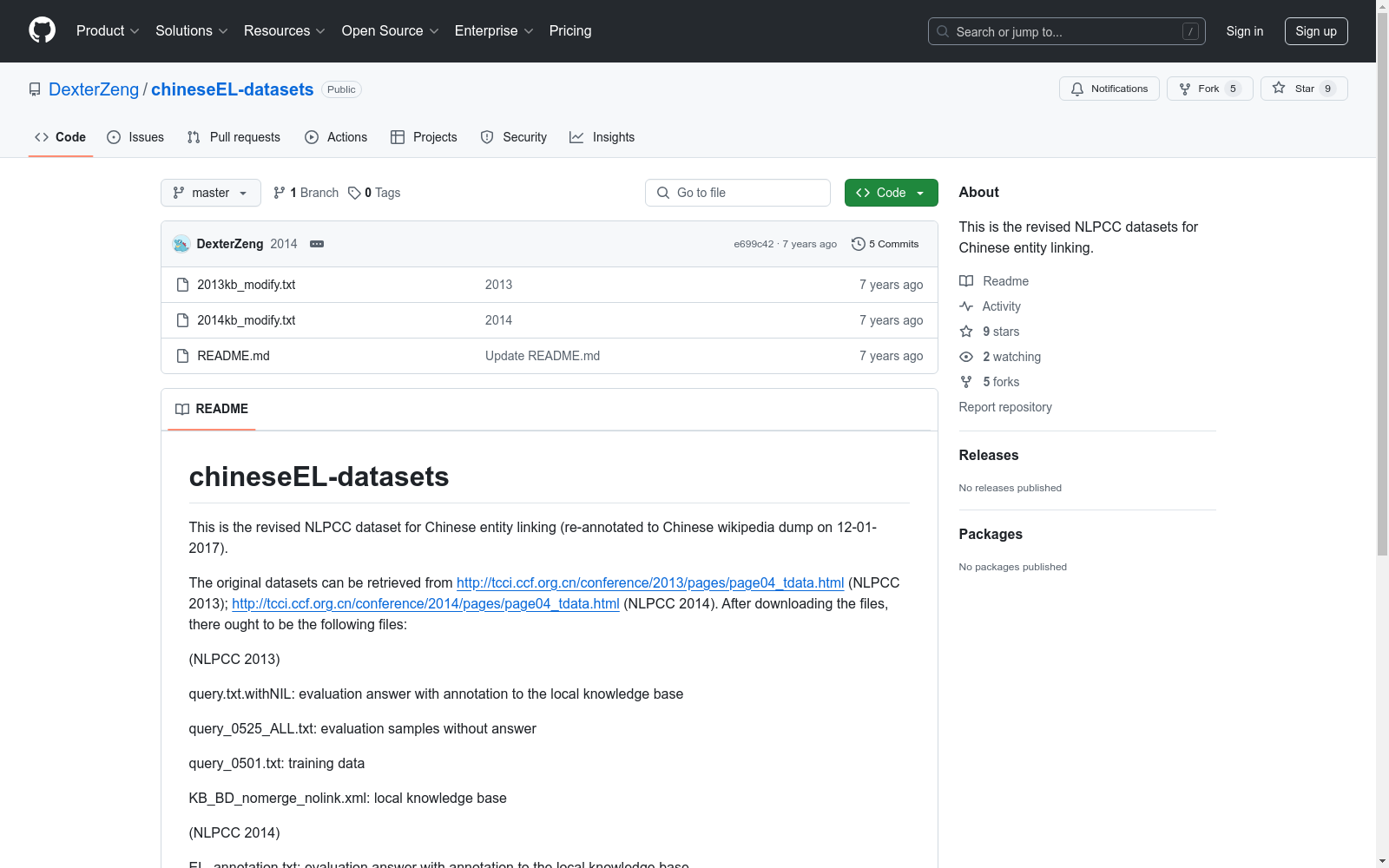Click the star icon beside 9 stars
This screenshot has width=1389, height=868.
(x=966, y=332)
